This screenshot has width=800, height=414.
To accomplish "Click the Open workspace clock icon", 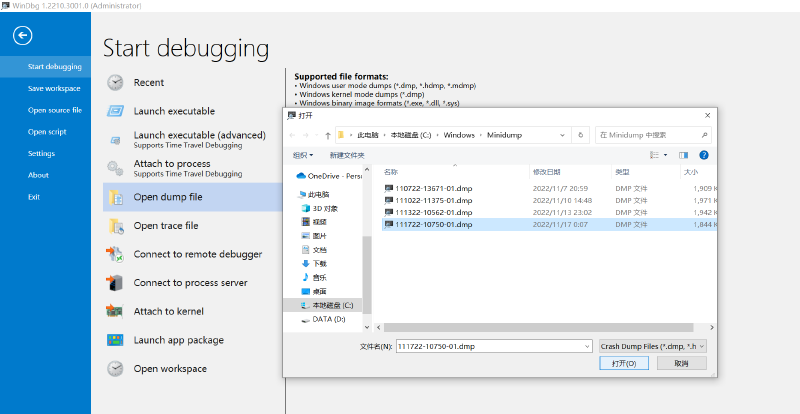I will click(x=115, y=369).
